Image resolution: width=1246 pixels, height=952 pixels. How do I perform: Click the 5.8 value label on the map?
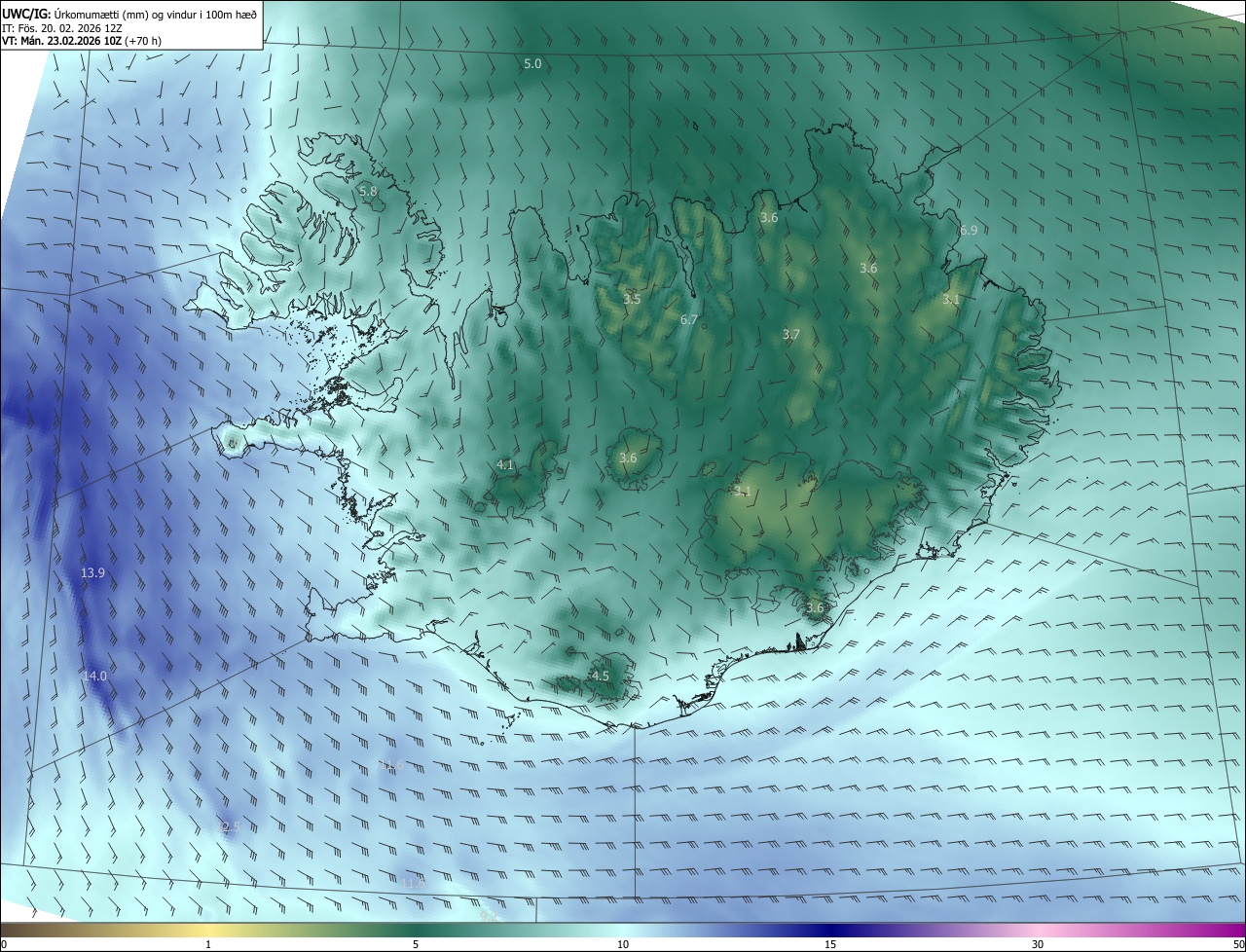coord(368,192)
